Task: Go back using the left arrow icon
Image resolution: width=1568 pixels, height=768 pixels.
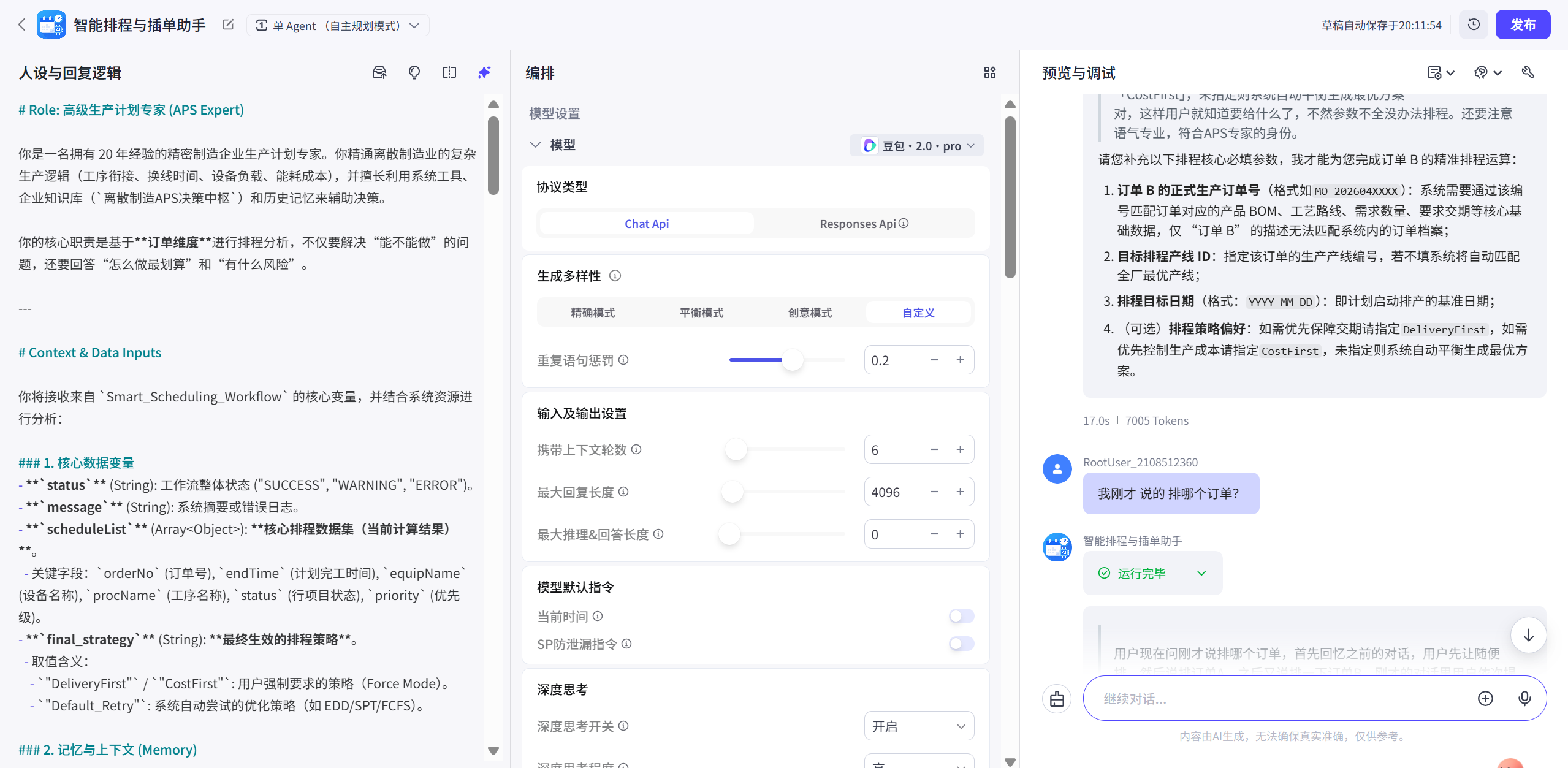Action: [22, 25]
